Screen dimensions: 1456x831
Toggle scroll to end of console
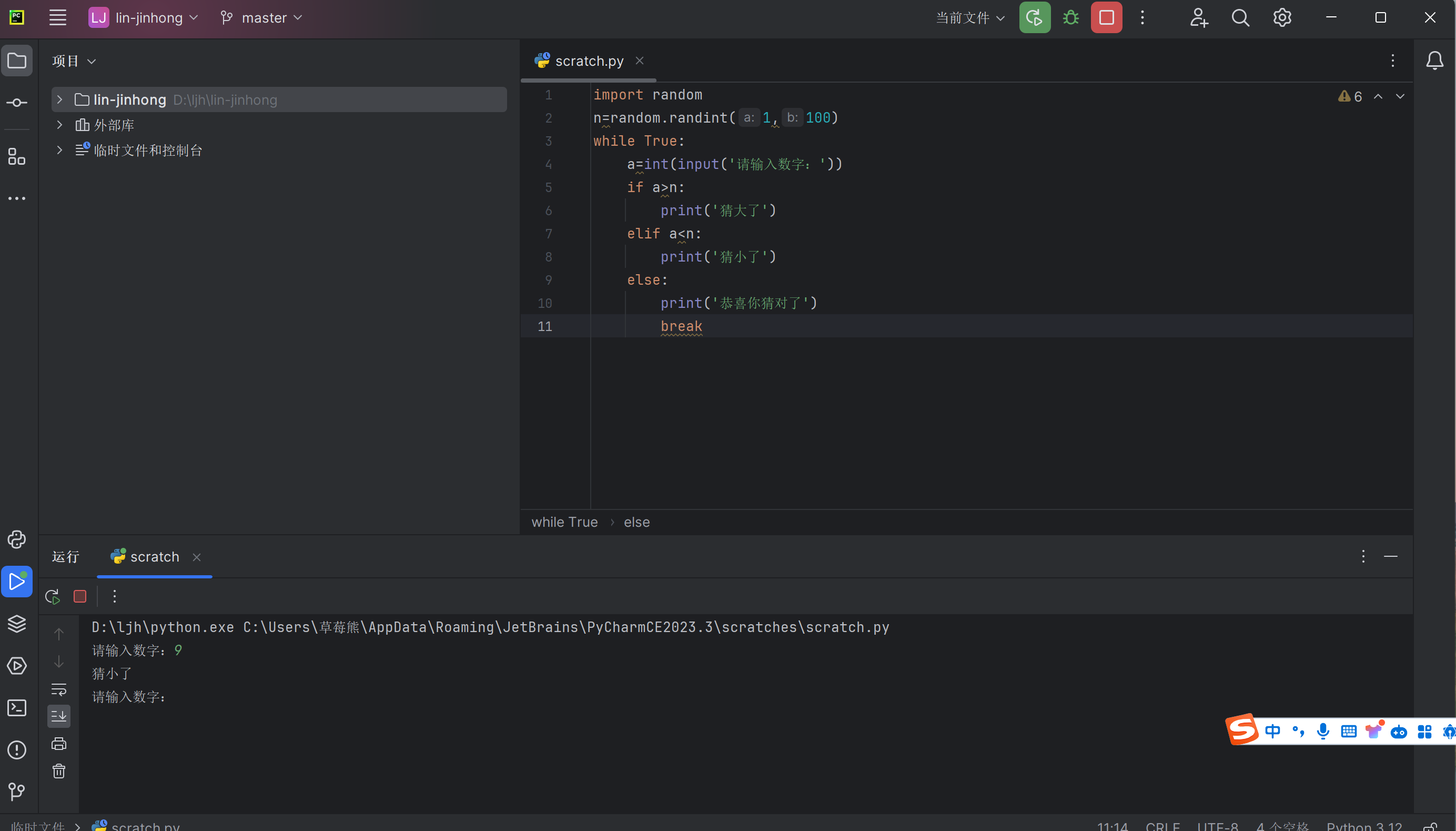pyautogui.click(x=59, y=716)
